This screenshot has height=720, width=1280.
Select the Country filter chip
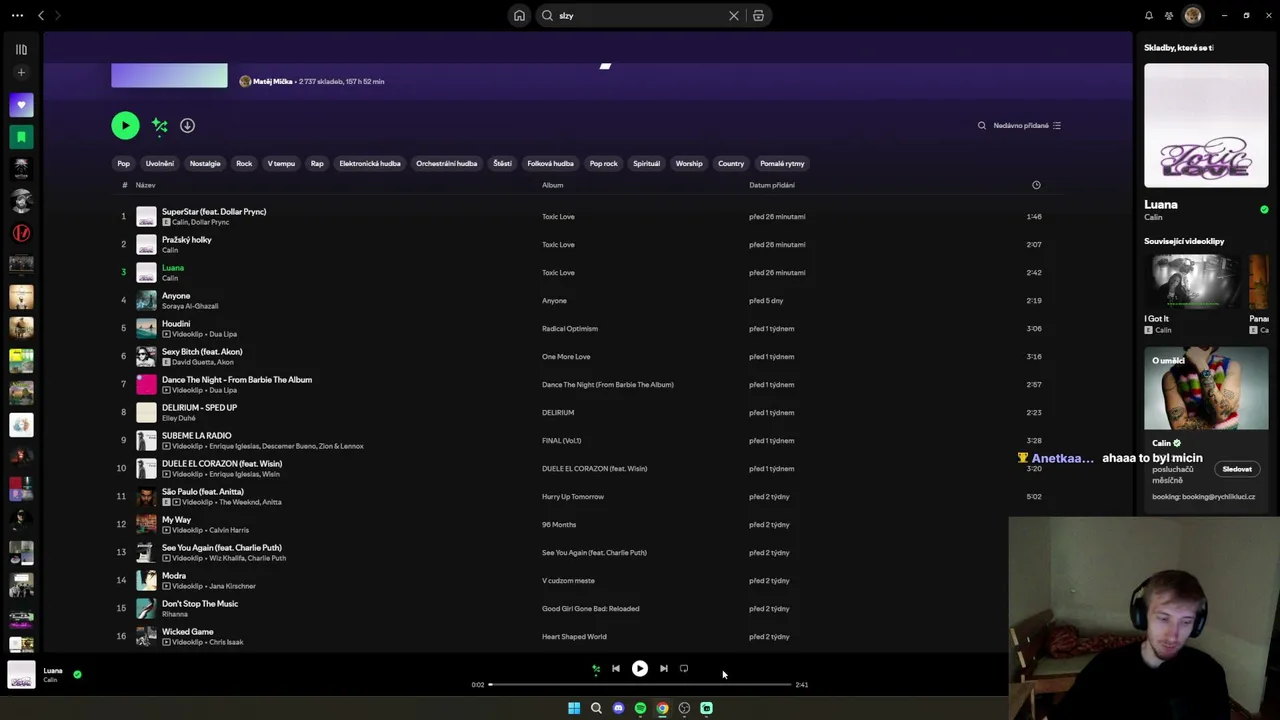[x=731, y=164]
